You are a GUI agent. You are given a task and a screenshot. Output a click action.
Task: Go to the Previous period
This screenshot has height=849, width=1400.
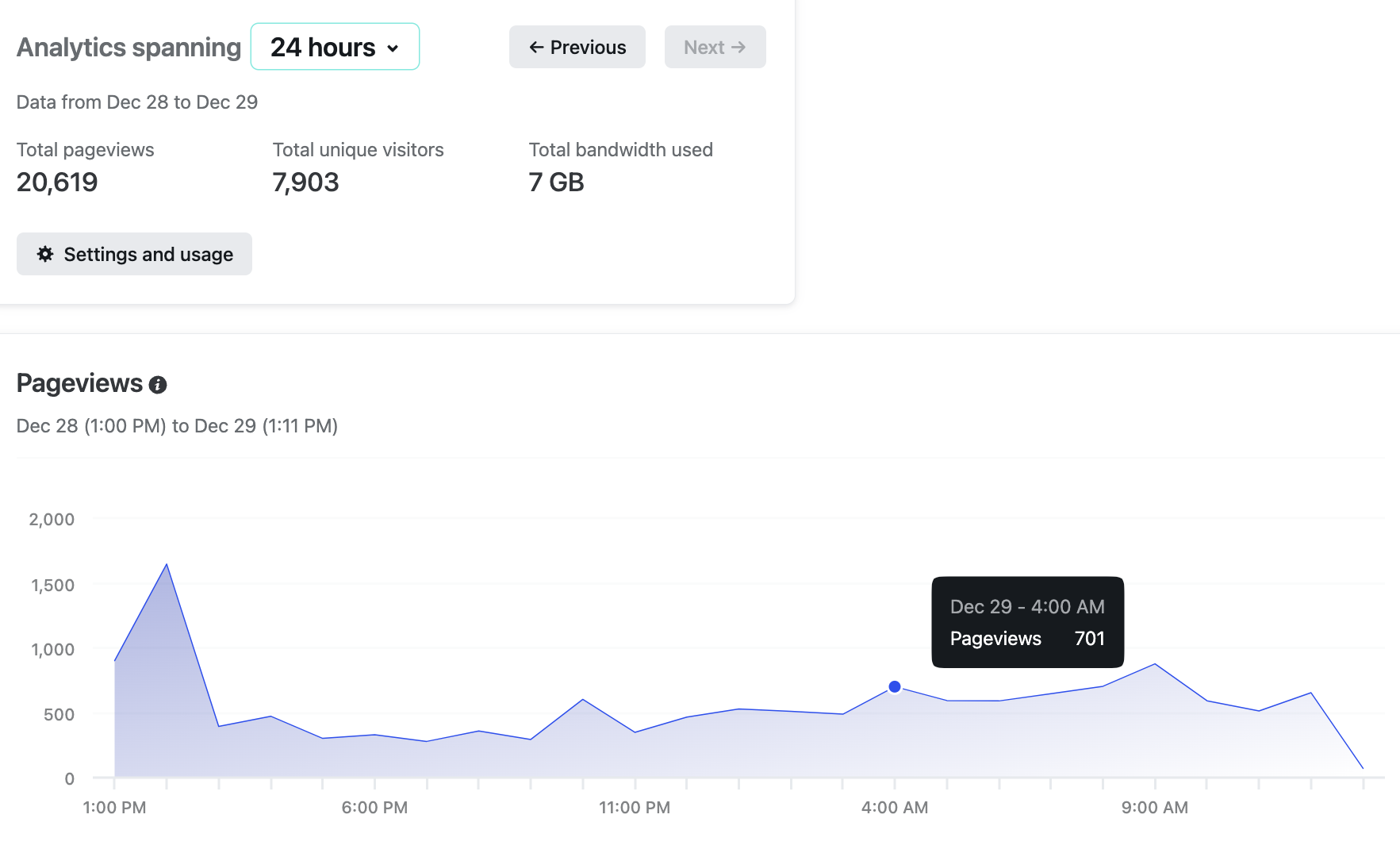[x=577, y=48]
